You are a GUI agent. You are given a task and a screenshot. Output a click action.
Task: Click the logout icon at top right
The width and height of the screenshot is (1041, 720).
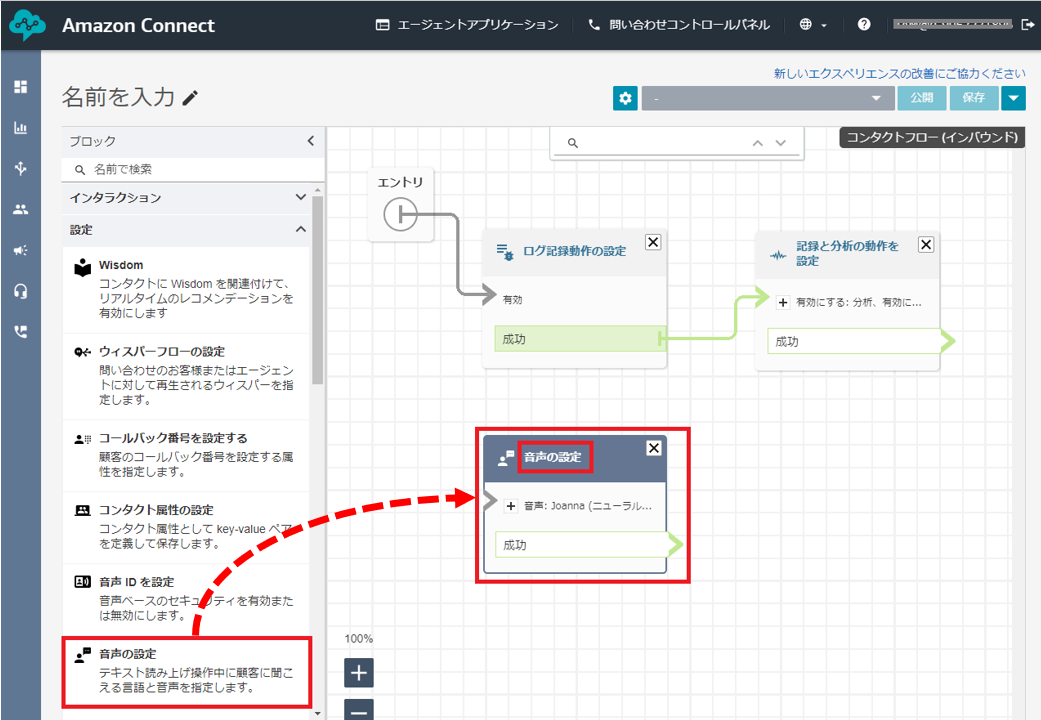(x=1027, y=25)
